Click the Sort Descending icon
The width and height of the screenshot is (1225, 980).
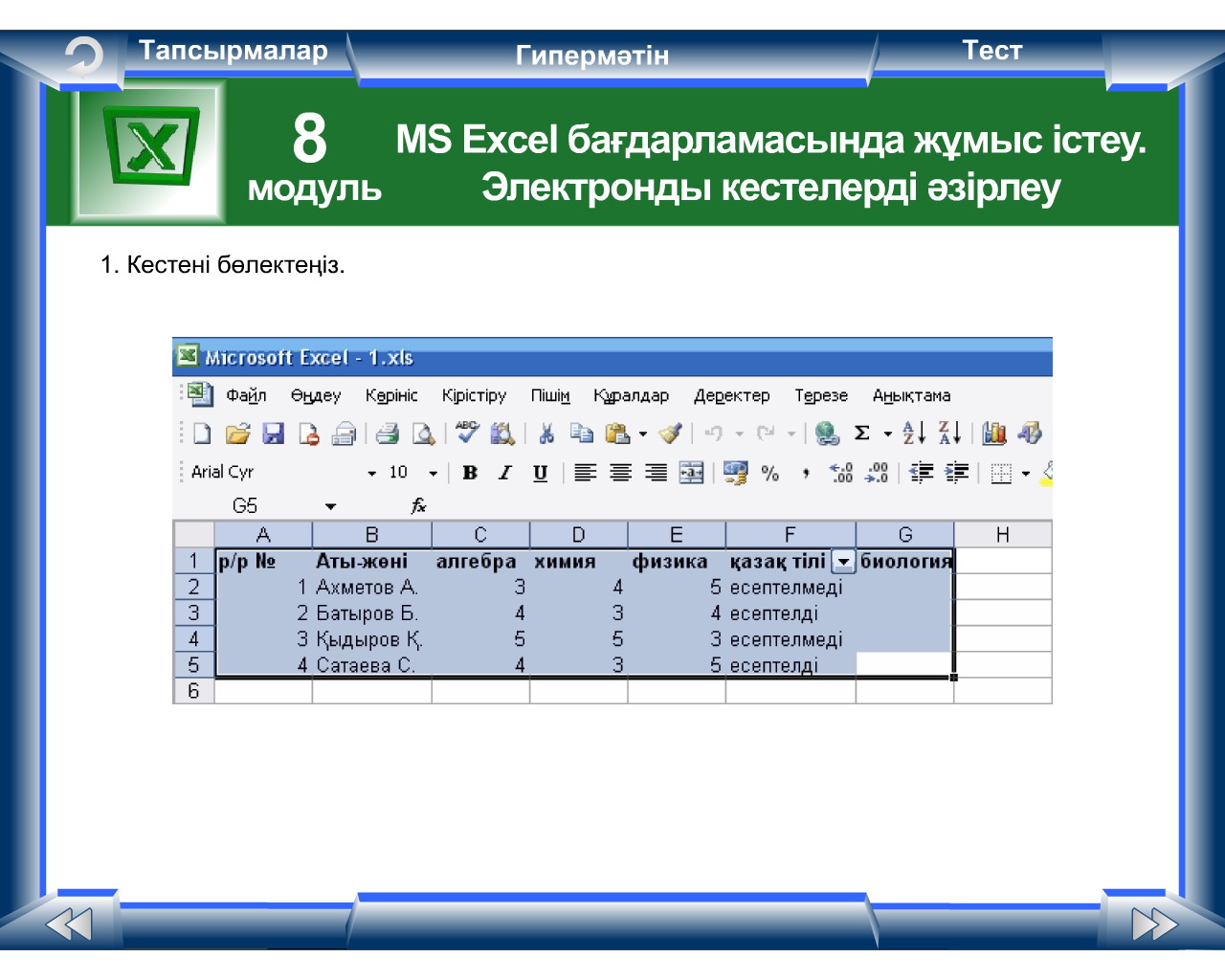tap(949, 434)
